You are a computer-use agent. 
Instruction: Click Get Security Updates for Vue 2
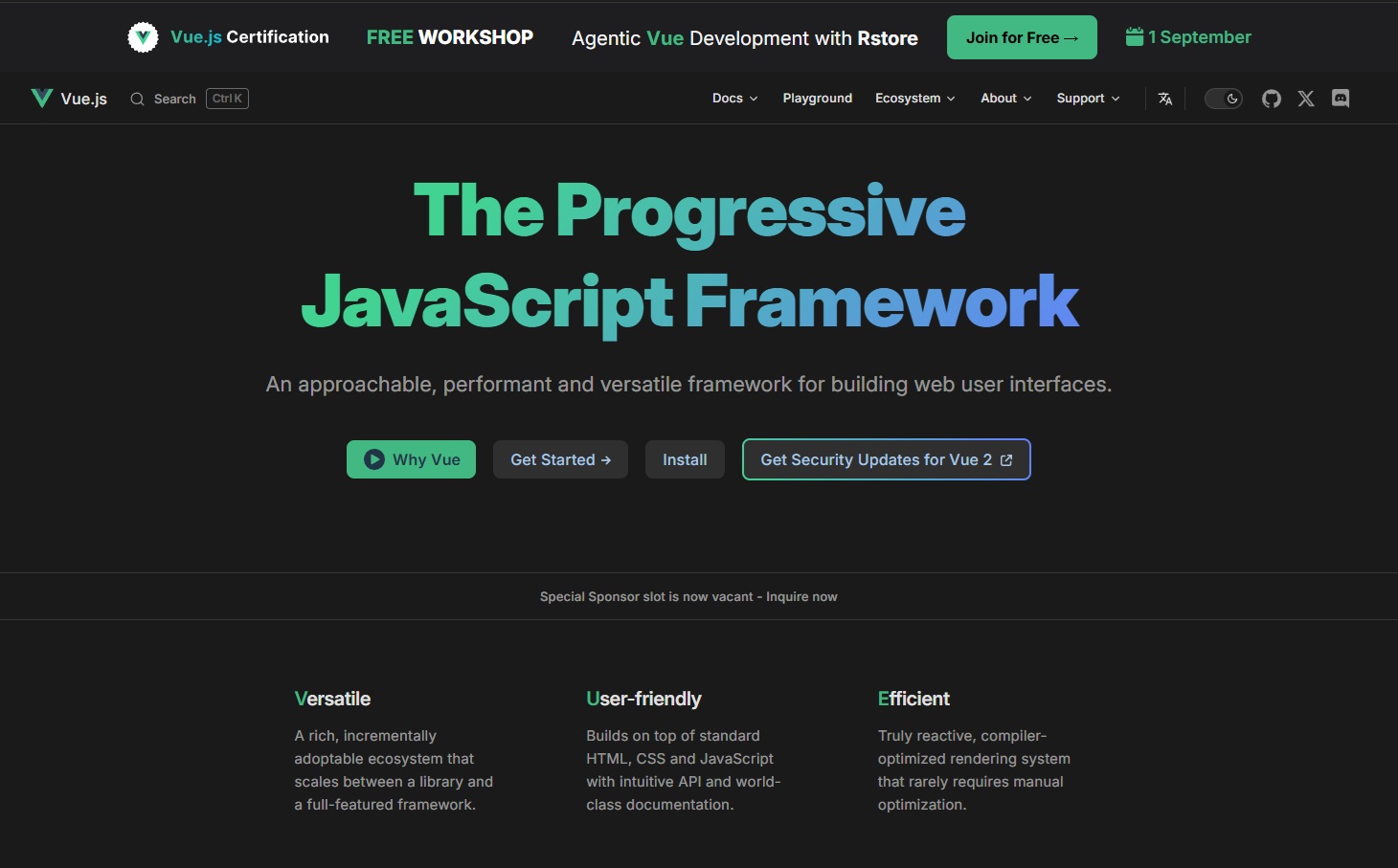point(886,459)
